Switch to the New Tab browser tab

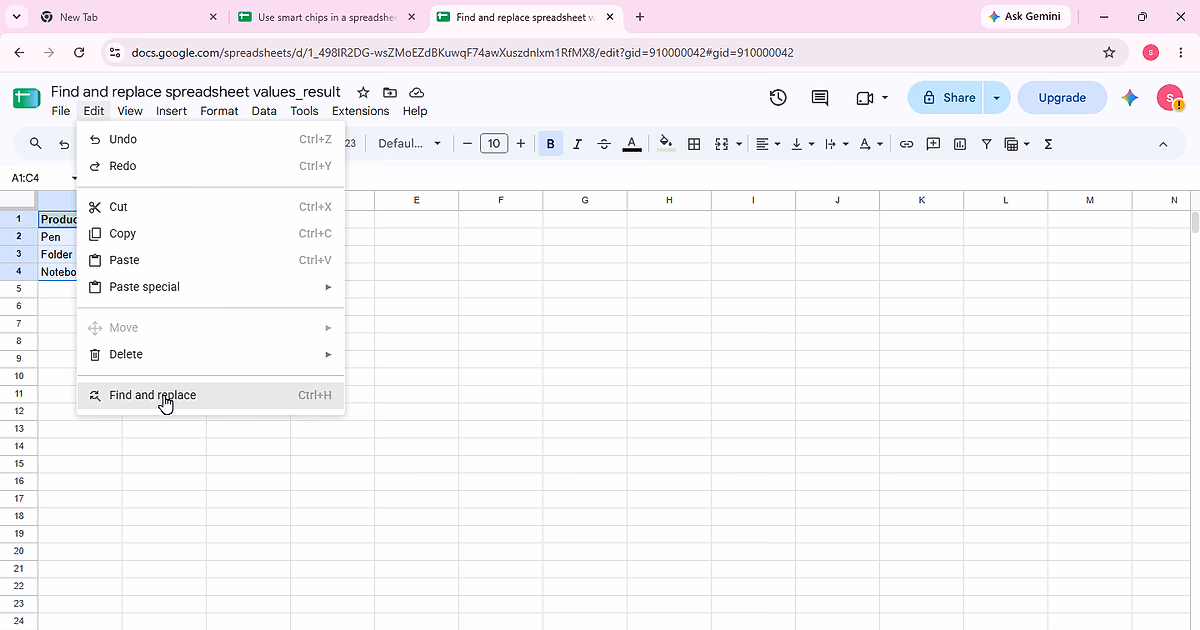127,17
